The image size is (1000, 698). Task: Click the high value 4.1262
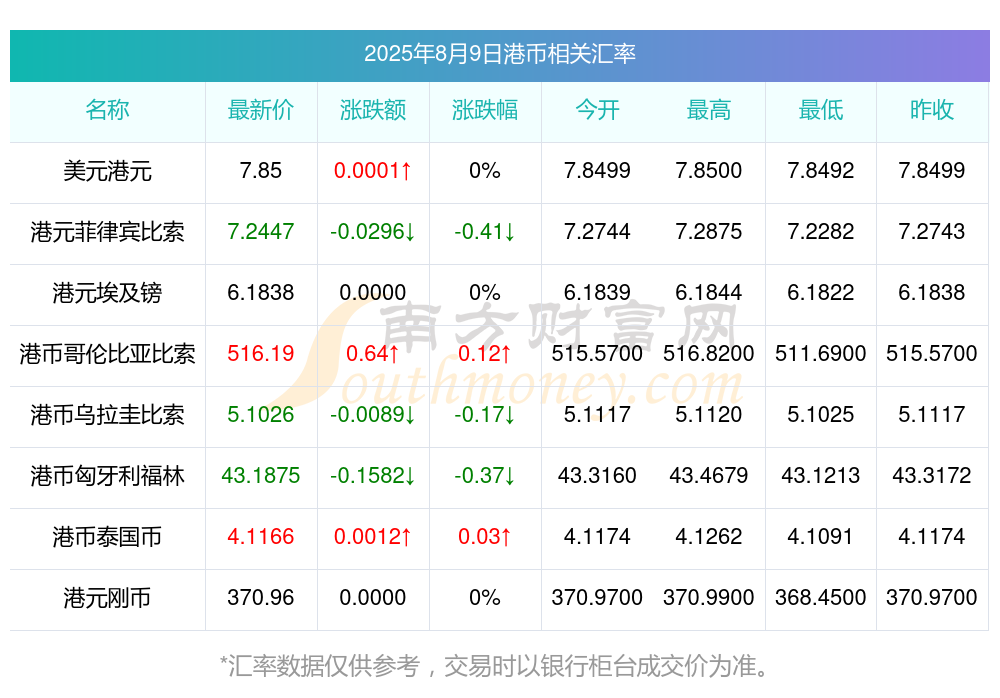[x=709, y=536]
